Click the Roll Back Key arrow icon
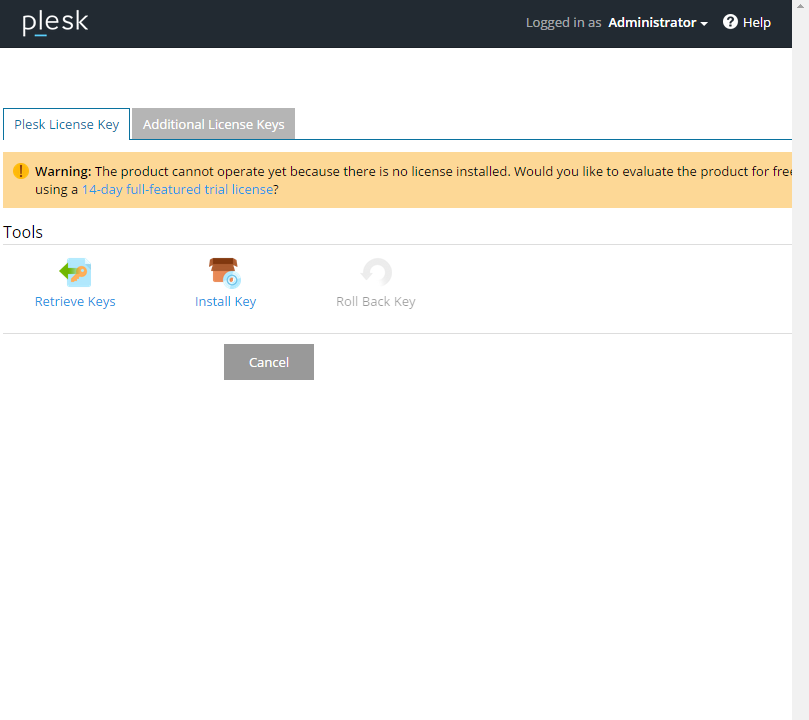The width and height of the screenshot is (809, 720). coord(376,272)
